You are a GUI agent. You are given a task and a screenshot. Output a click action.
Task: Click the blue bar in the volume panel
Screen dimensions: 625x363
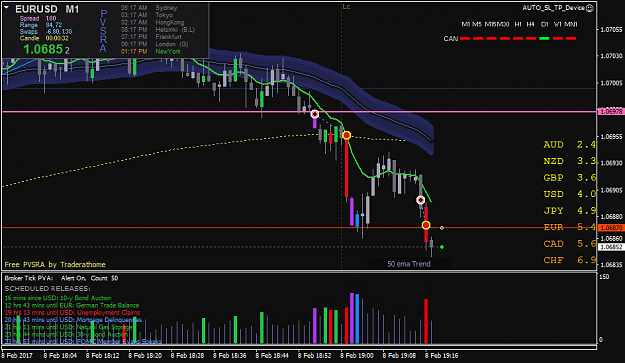[357, 319]
